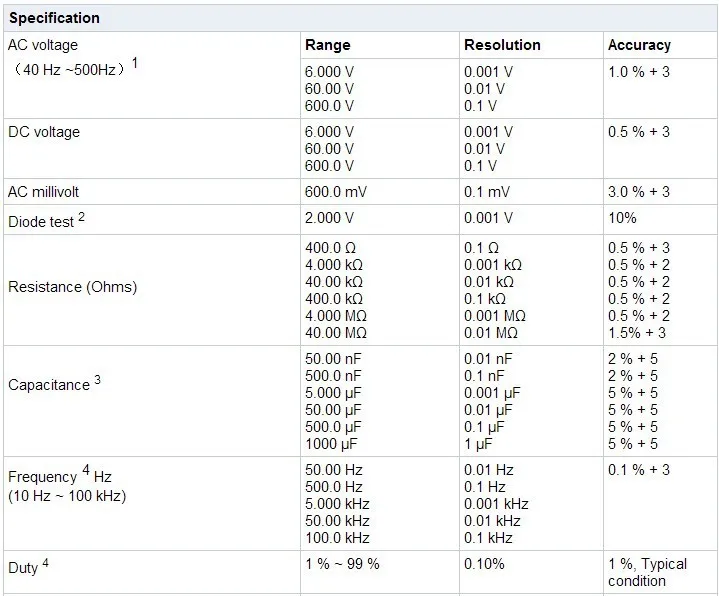Select the 1 % ~ 99 % duty range
Screen dimensions: 719x596
pyautogui.click(x=342, y=564)
